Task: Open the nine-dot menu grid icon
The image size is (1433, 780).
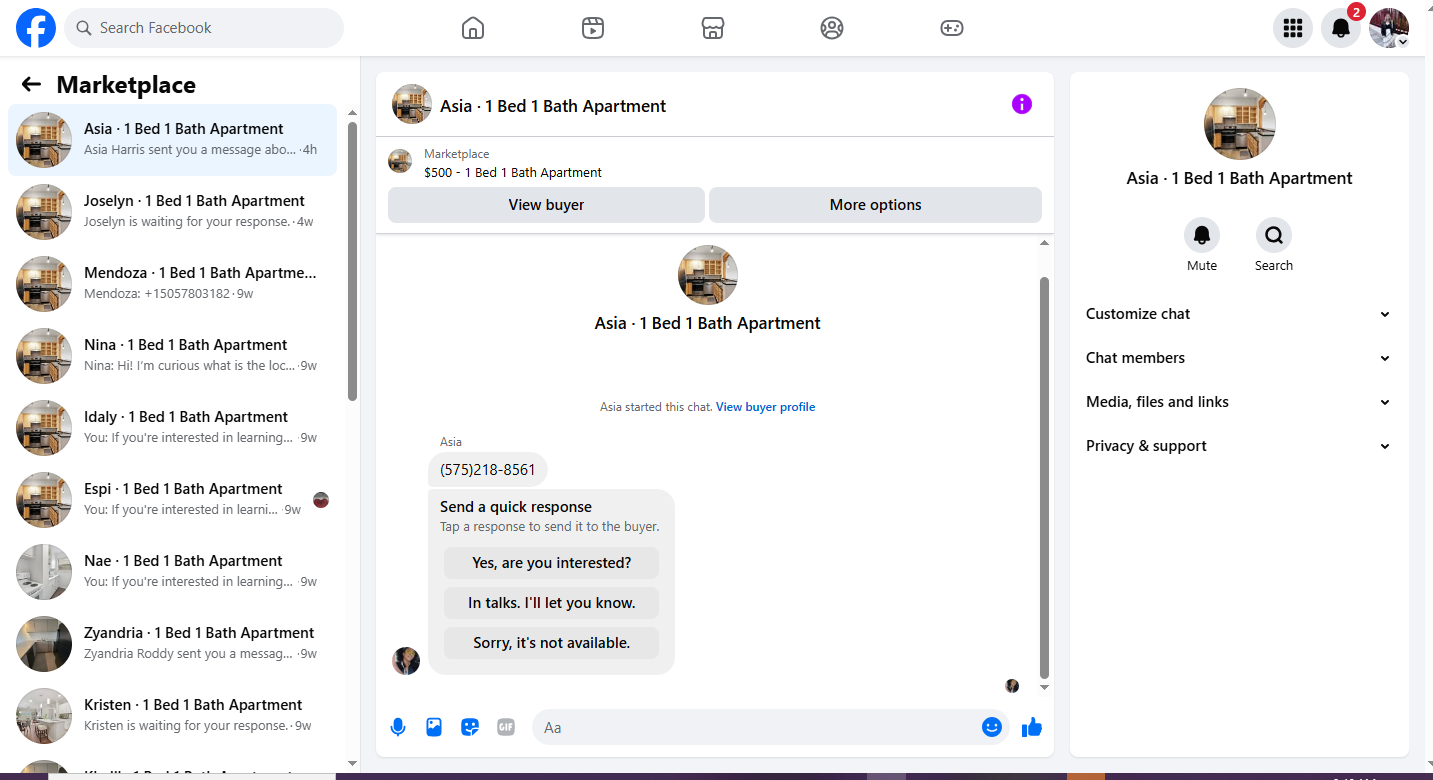Action: 1293,28
